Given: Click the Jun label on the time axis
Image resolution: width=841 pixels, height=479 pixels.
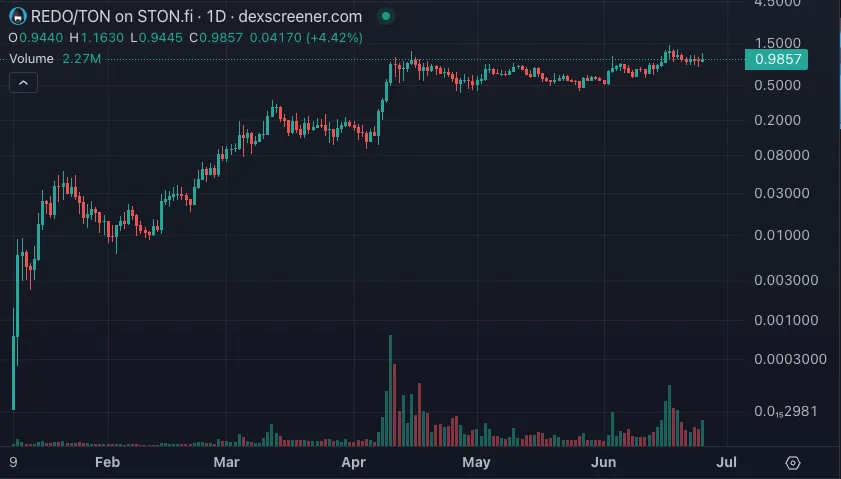Looking at the screenshot, I should [x=603, y=463].
